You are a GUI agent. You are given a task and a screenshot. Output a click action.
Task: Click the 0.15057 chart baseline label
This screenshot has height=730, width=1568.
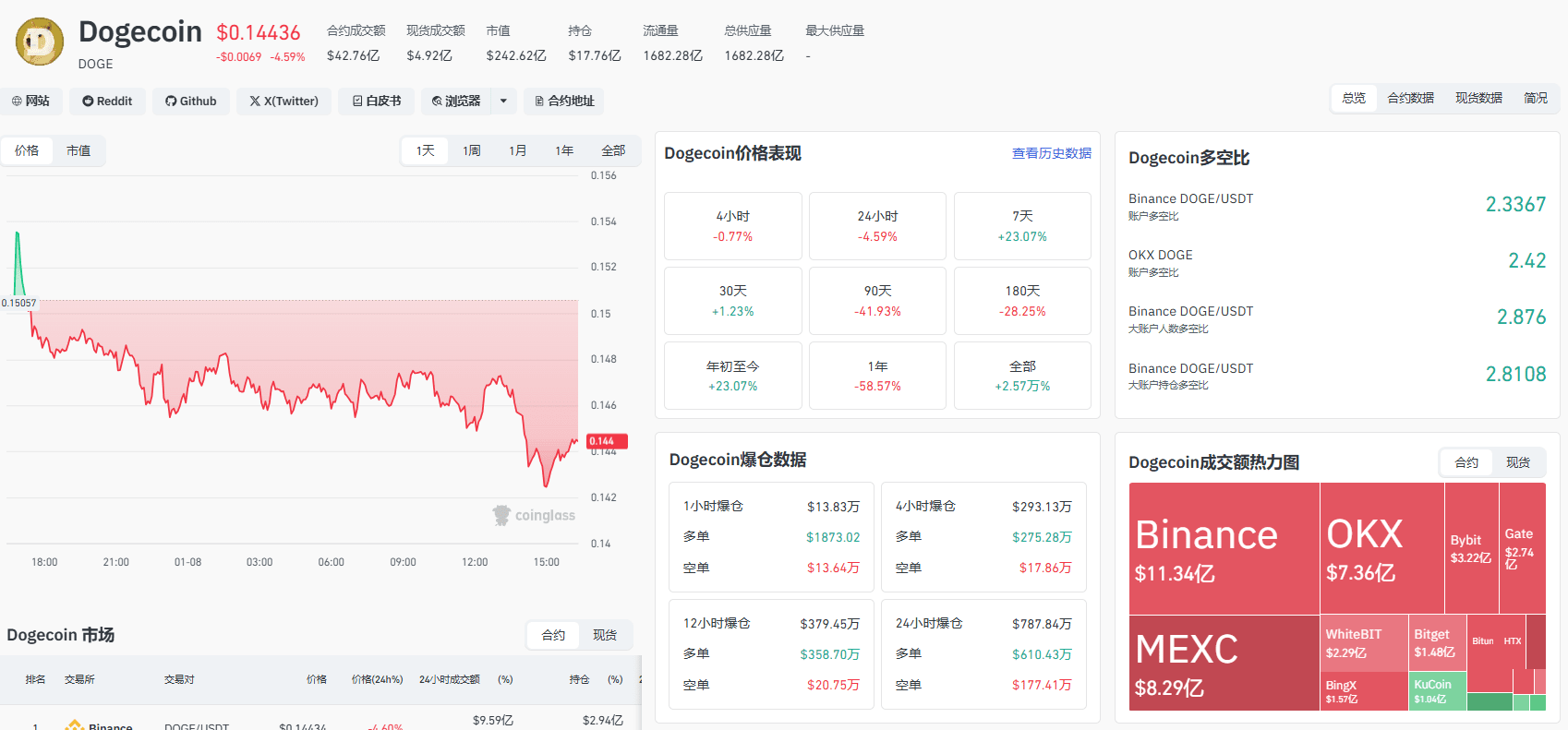(x=19, y=303)
